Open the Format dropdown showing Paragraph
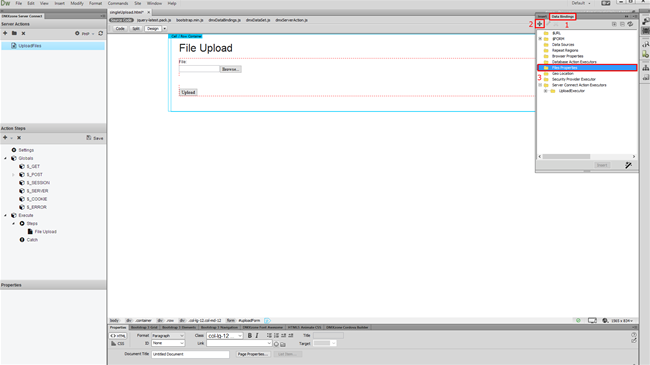Image resolution: width=650 pixels, height=365 pixels. (x=168, y=336)
